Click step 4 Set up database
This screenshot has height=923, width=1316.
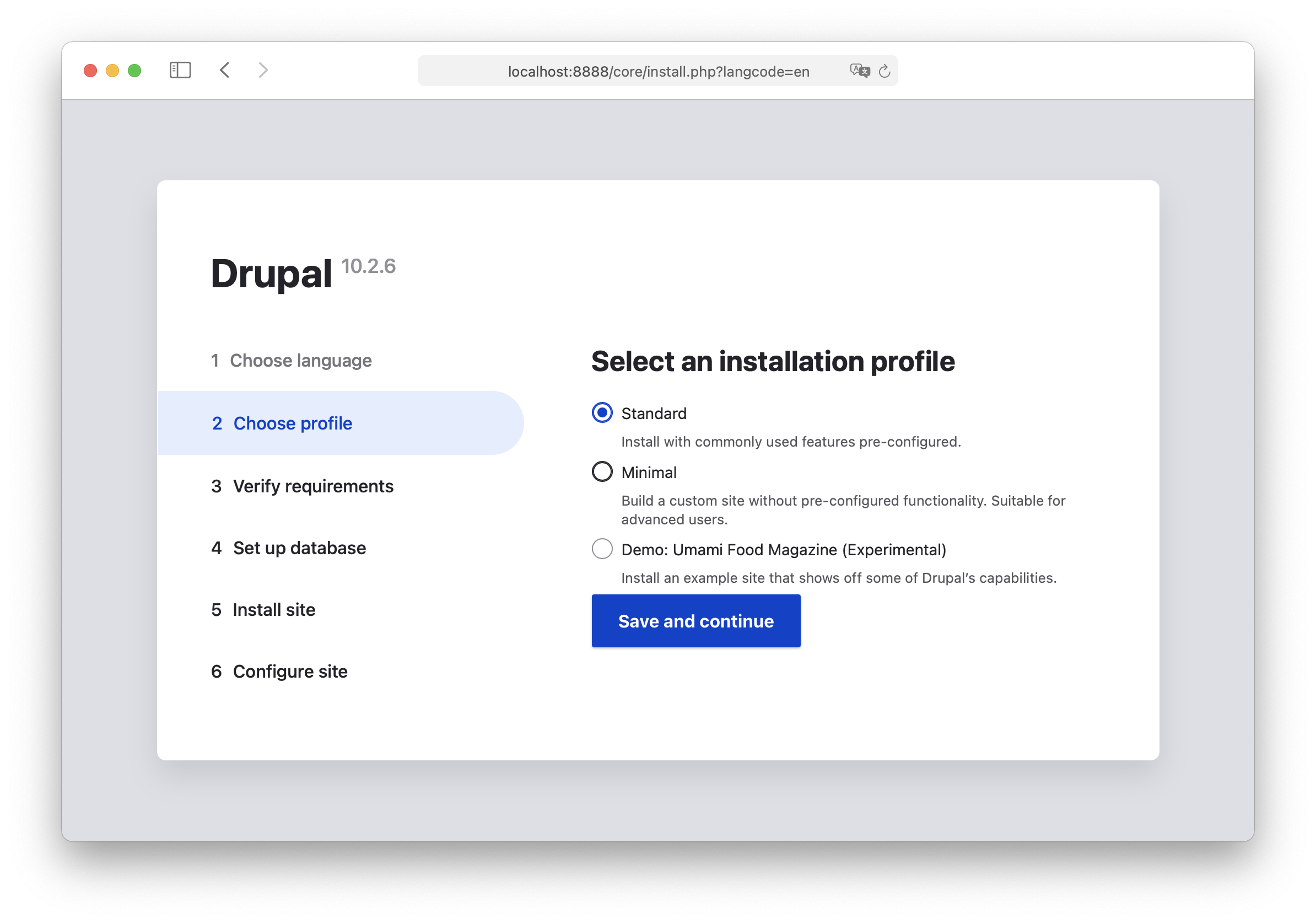(288, 548)
